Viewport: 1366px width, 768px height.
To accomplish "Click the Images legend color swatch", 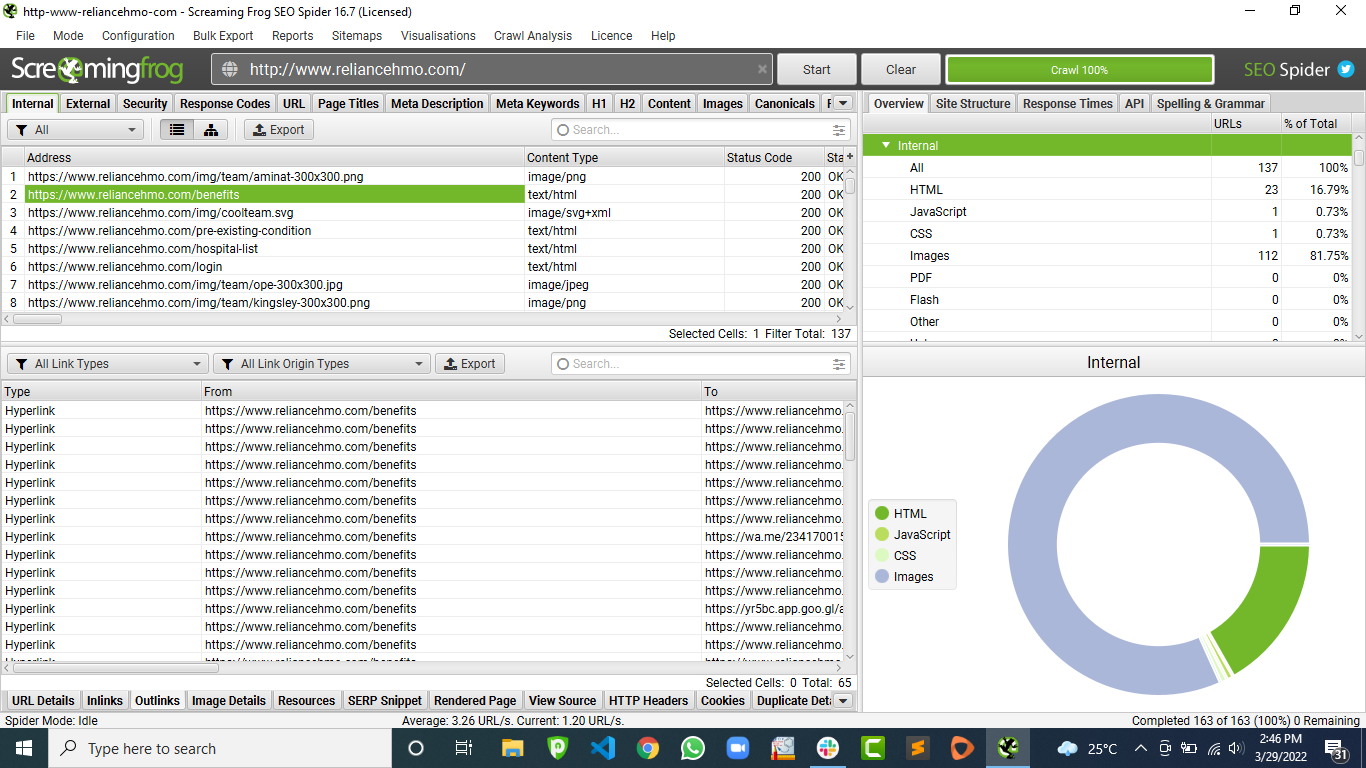I will coord(882,577).
